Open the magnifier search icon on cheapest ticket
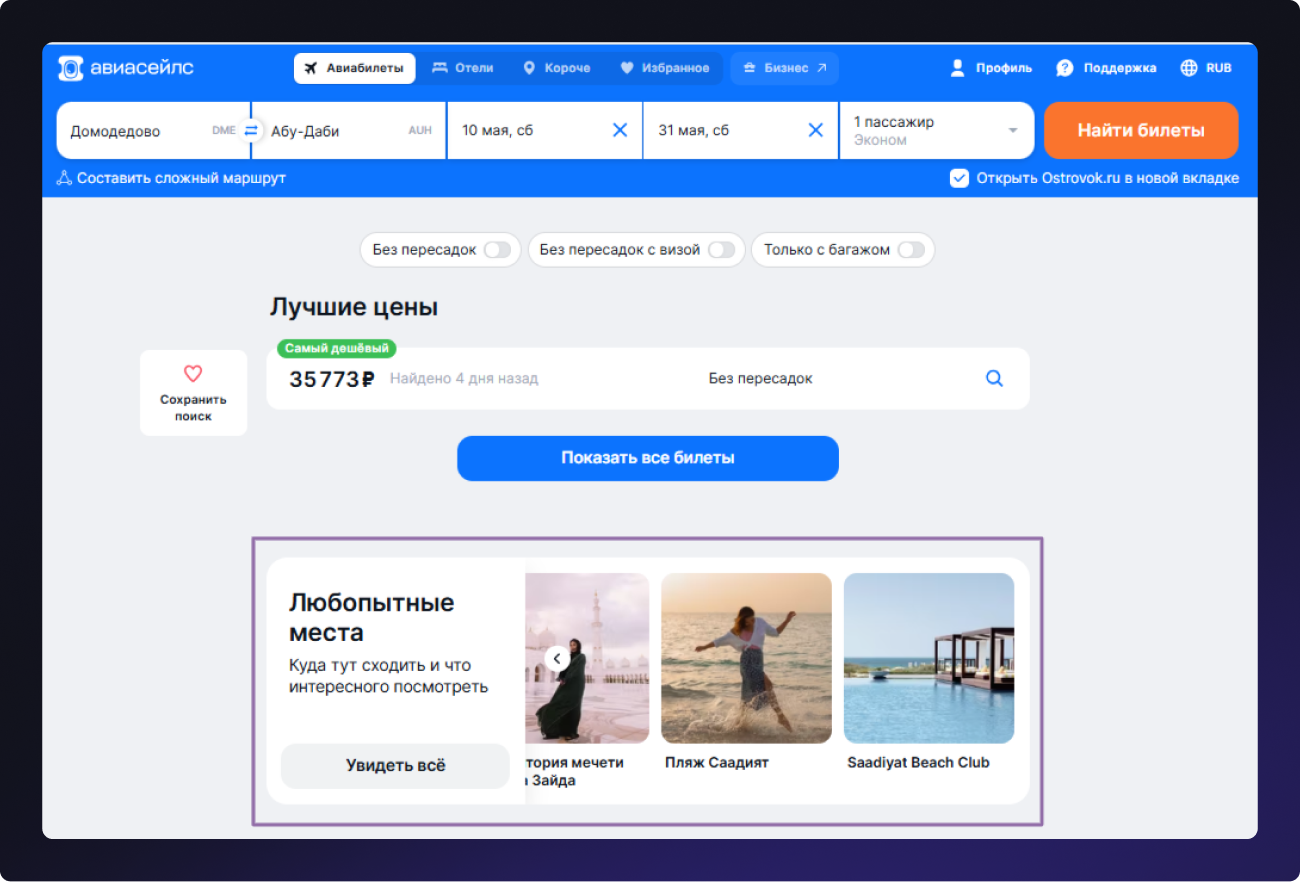Image resolution: width=1300 pixels, height=882 pixels. [993, 378]
